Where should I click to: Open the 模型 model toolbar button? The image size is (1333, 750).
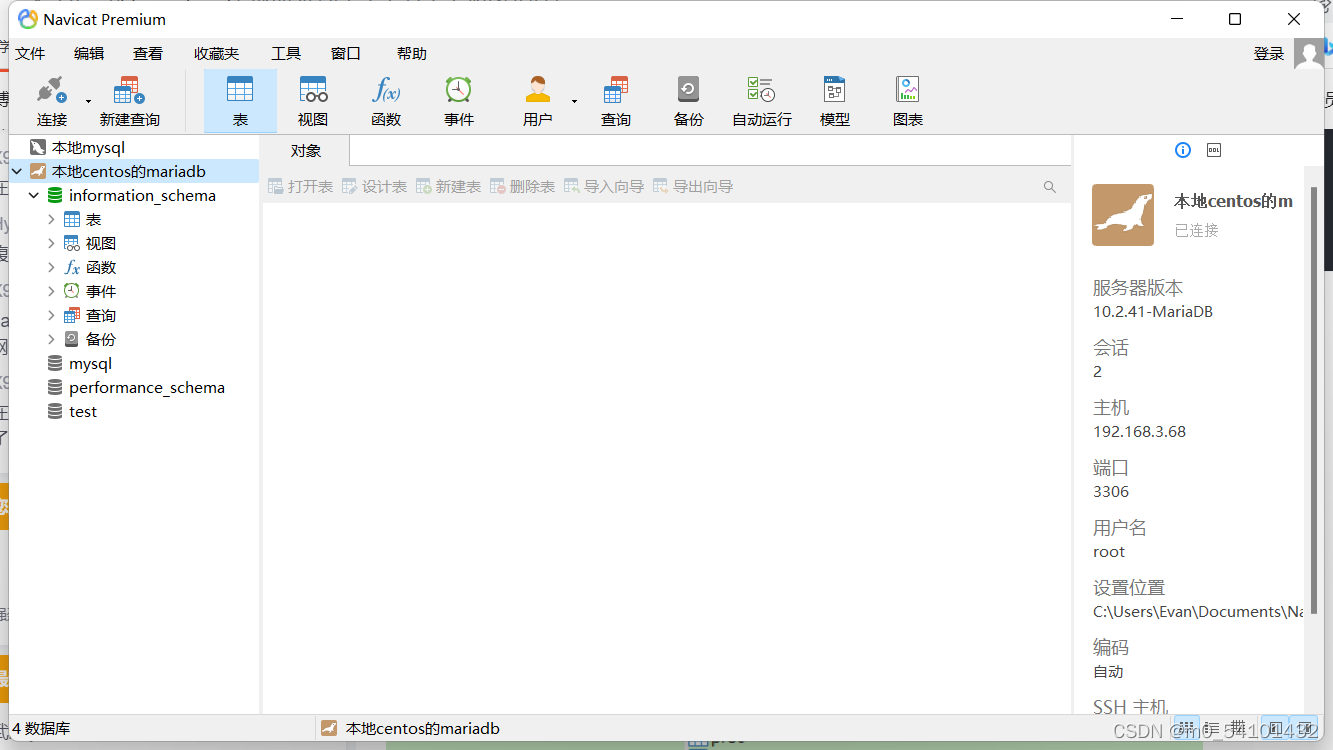pyautogui.click(x=835, y=101)
